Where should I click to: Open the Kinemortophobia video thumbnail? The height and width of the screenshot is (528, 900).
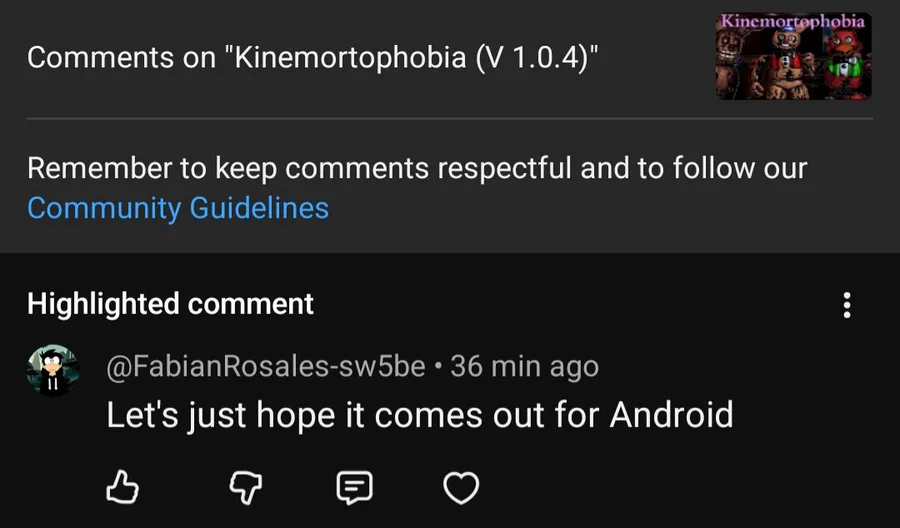pyautogui.click(x=793, y=56)
